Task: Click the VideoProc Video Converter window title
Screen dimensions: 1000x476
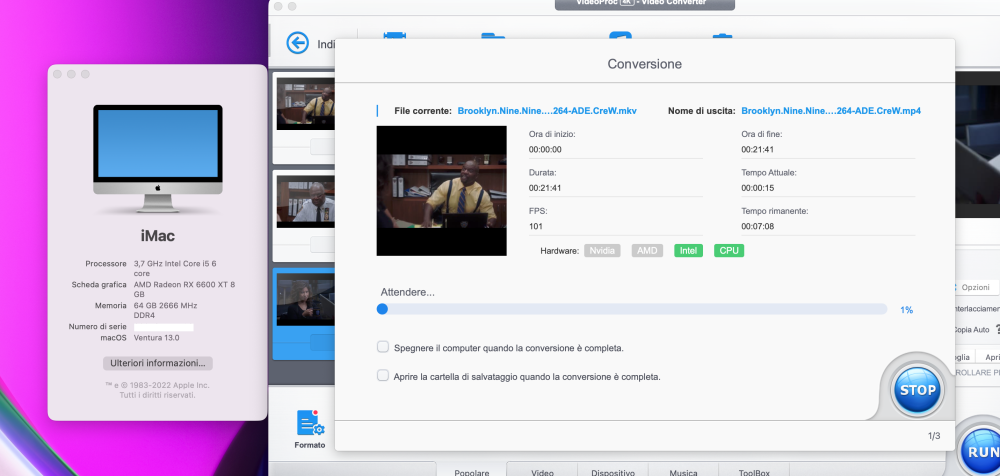Action: point(644,4)
